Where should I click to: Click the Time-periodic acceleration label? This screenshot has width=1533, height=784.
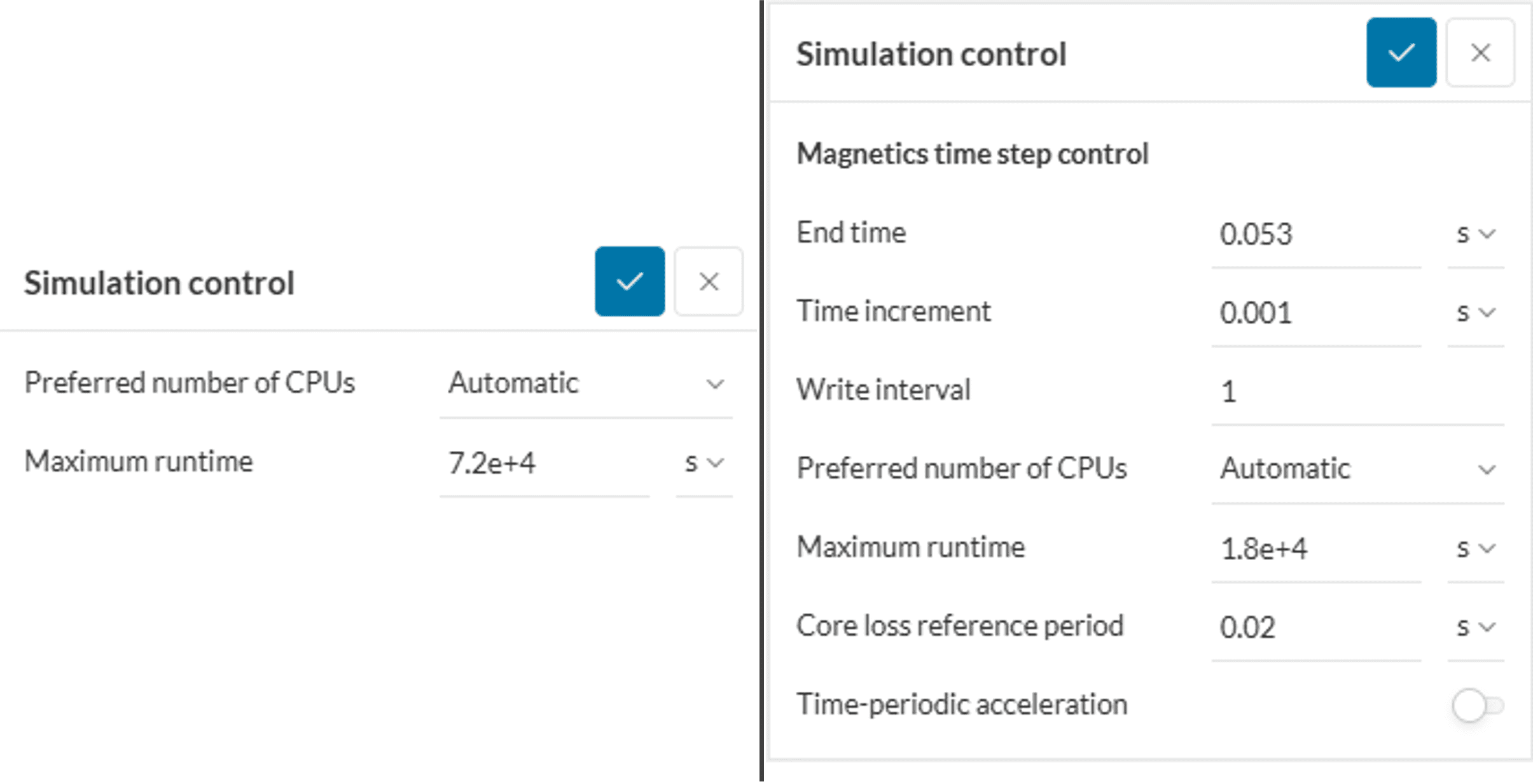point(962,705)
